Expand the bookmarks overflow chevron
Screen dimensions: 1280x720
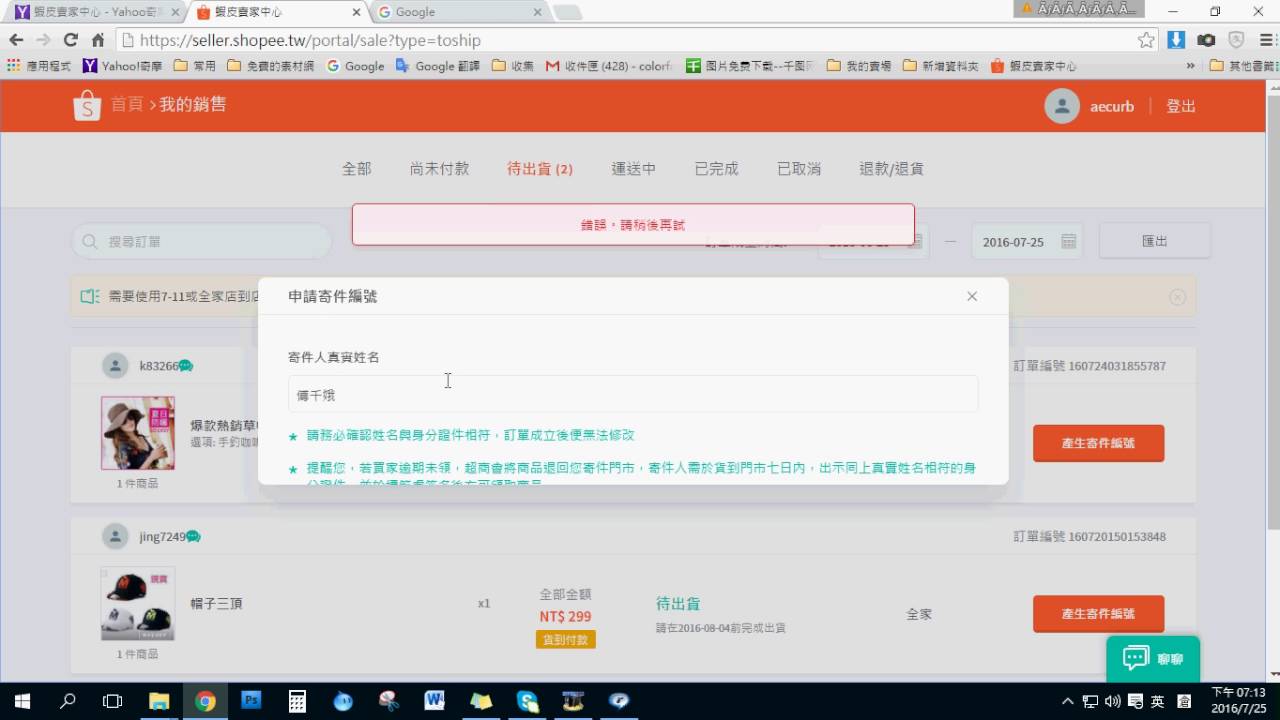[x=1190, y=66]
